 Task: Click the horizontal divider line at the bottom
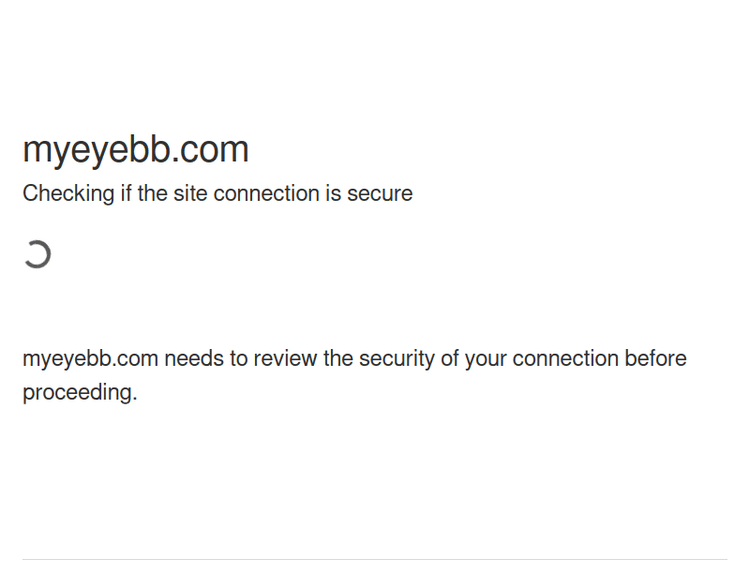[375, 559]
